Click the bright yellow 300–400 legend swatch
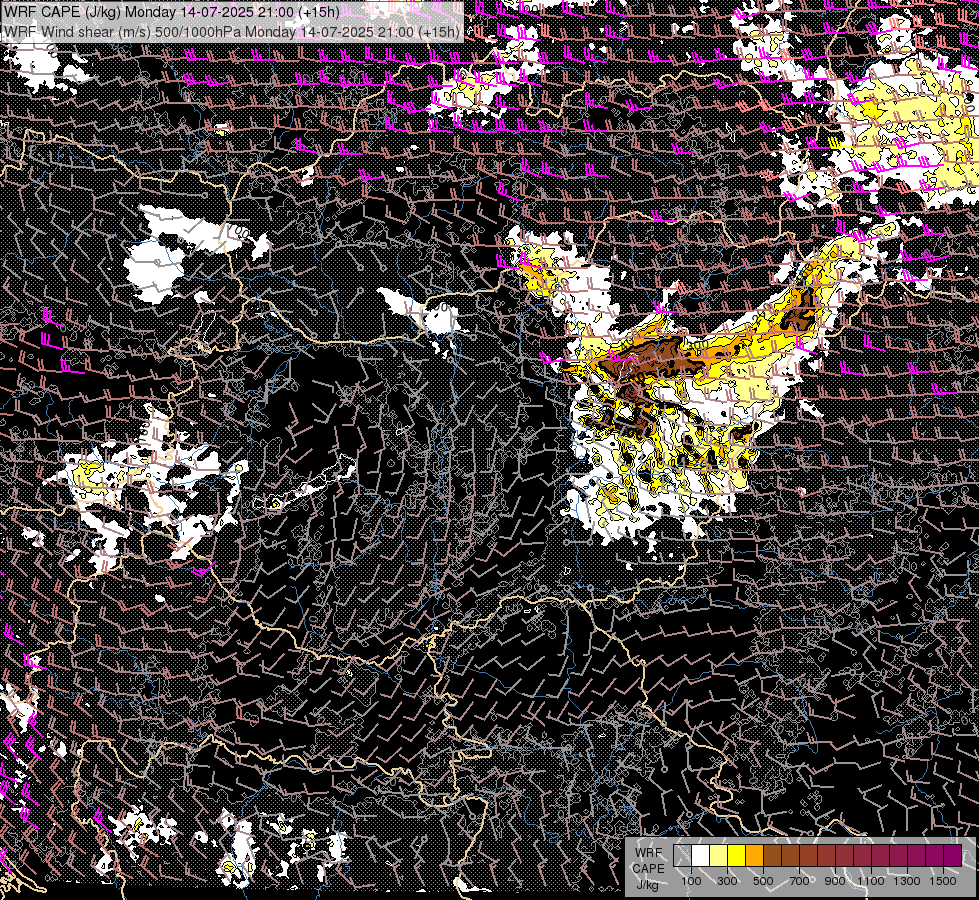Viewport: 979px width, 900px height. pyautogui.click(x=737, y=856)
